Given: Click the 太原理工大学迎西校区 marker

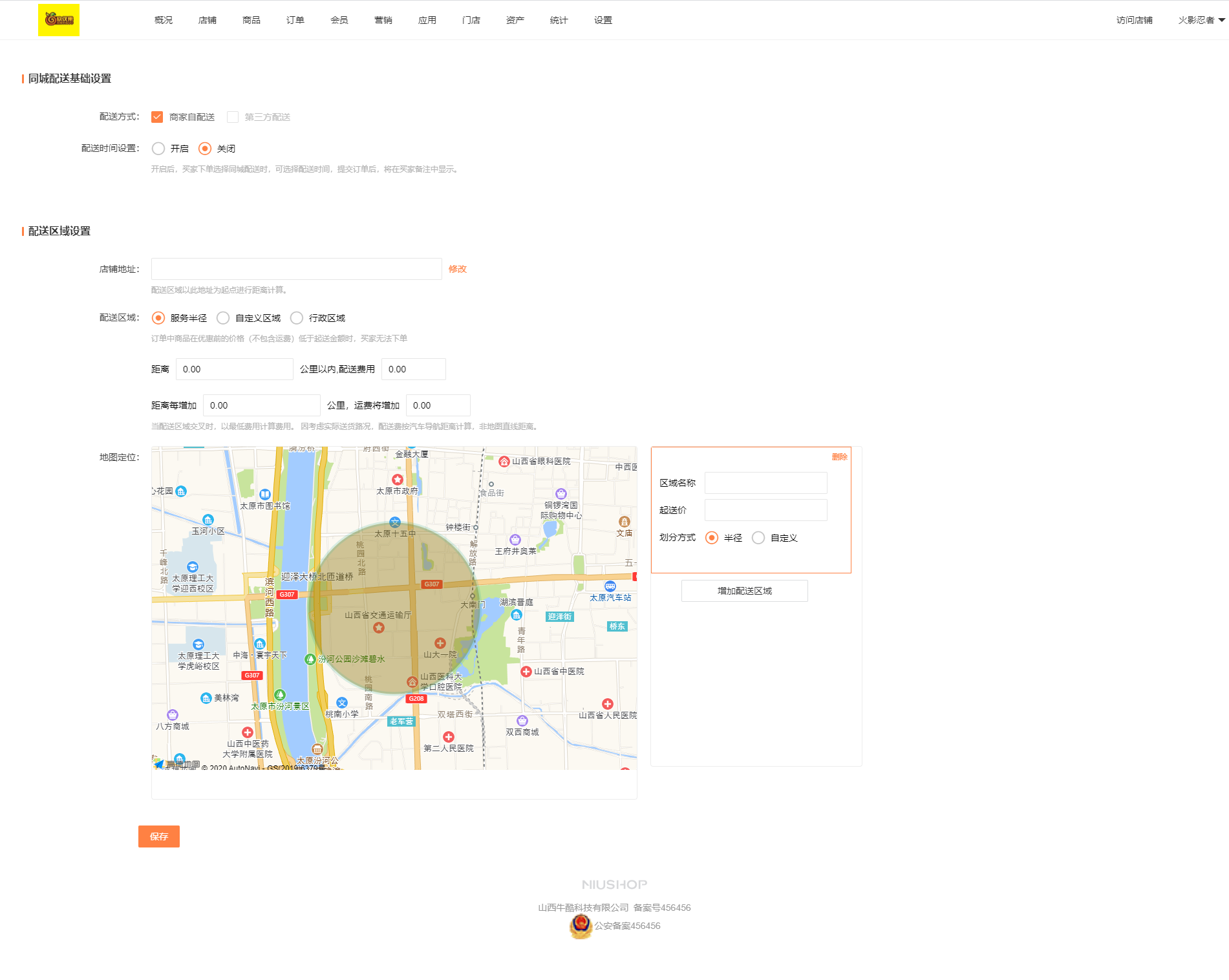Looking at the screenshot, I should point(192,568).
